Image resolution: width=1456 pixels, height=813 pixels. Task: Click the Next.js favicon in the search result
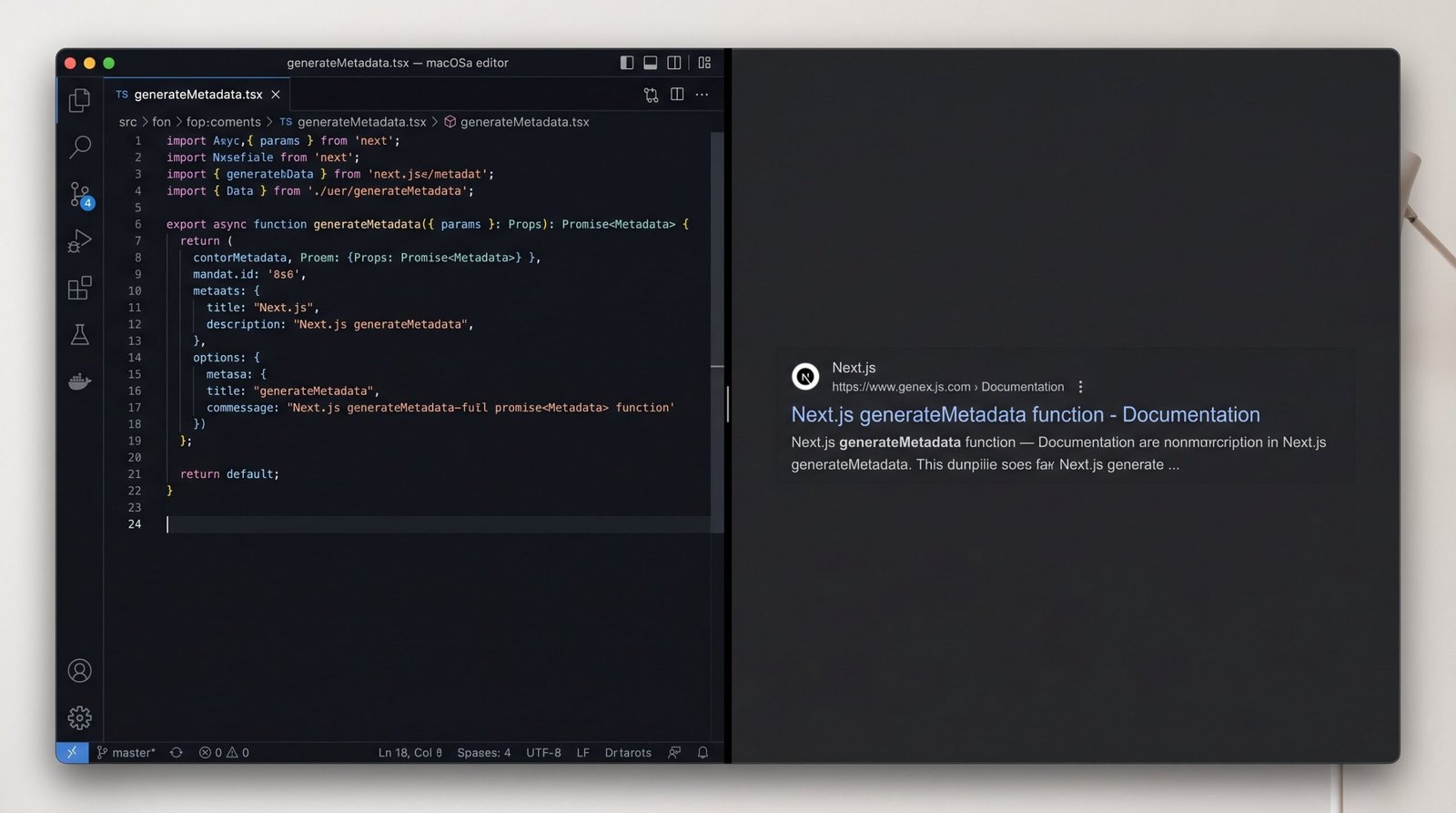point(805,377)
